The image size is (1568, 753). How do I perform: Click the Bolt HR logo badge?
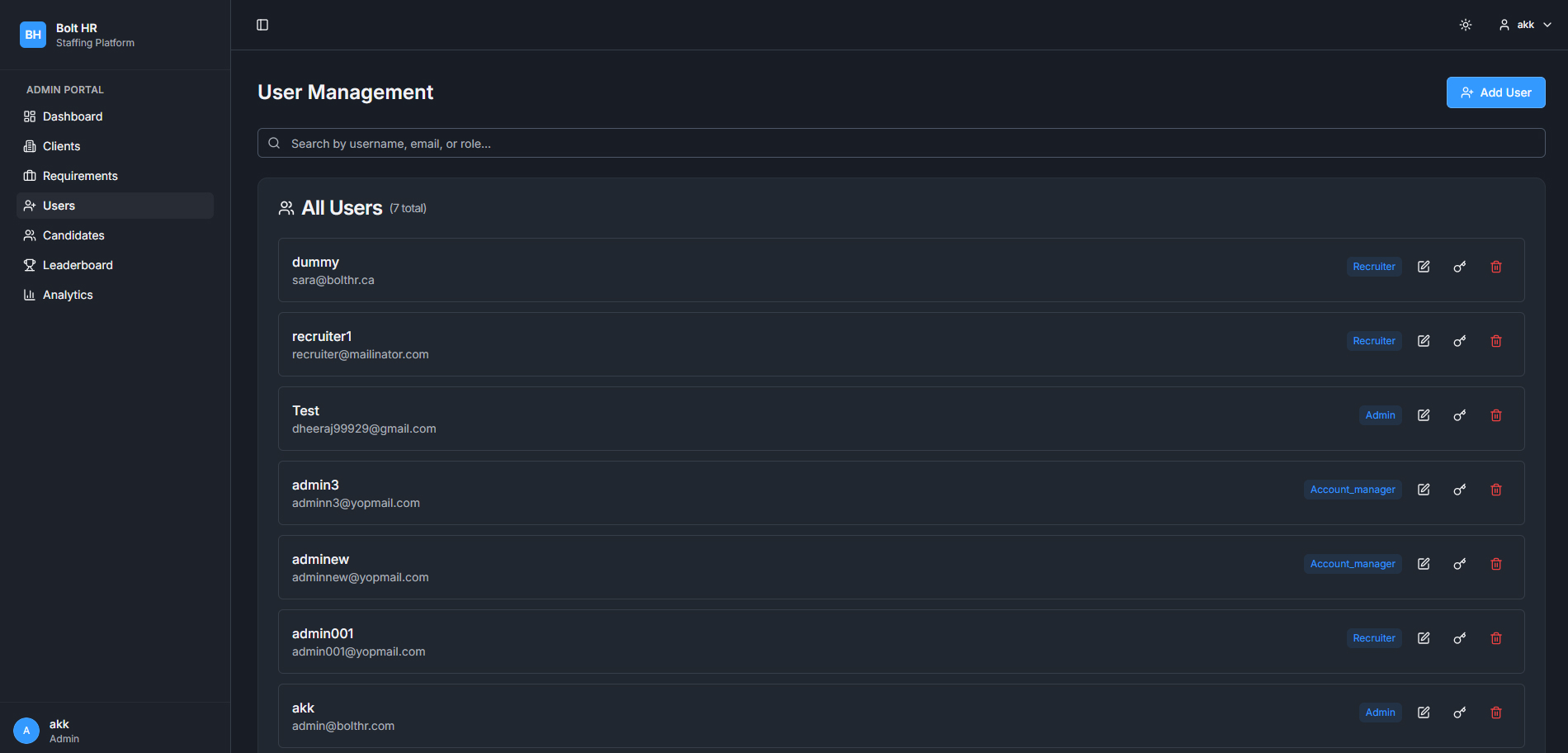point(33,35)
